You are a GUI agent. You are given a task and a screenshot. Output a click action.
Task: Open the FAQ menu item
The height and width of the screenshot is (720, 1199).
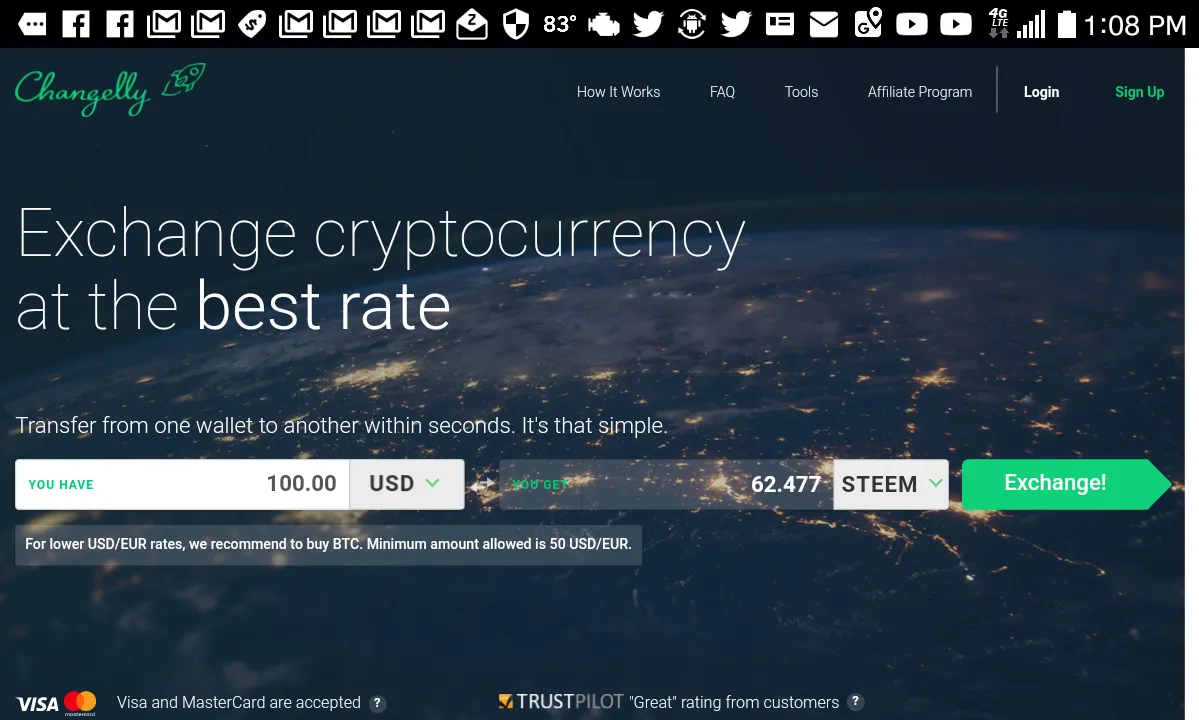coord(722,92)
